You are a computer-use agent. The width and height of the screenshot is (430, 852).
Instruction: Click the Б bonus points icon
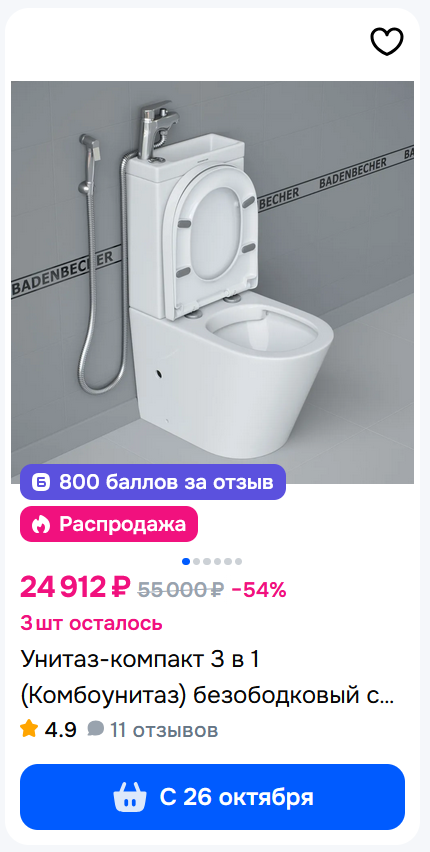coord(41,482)
